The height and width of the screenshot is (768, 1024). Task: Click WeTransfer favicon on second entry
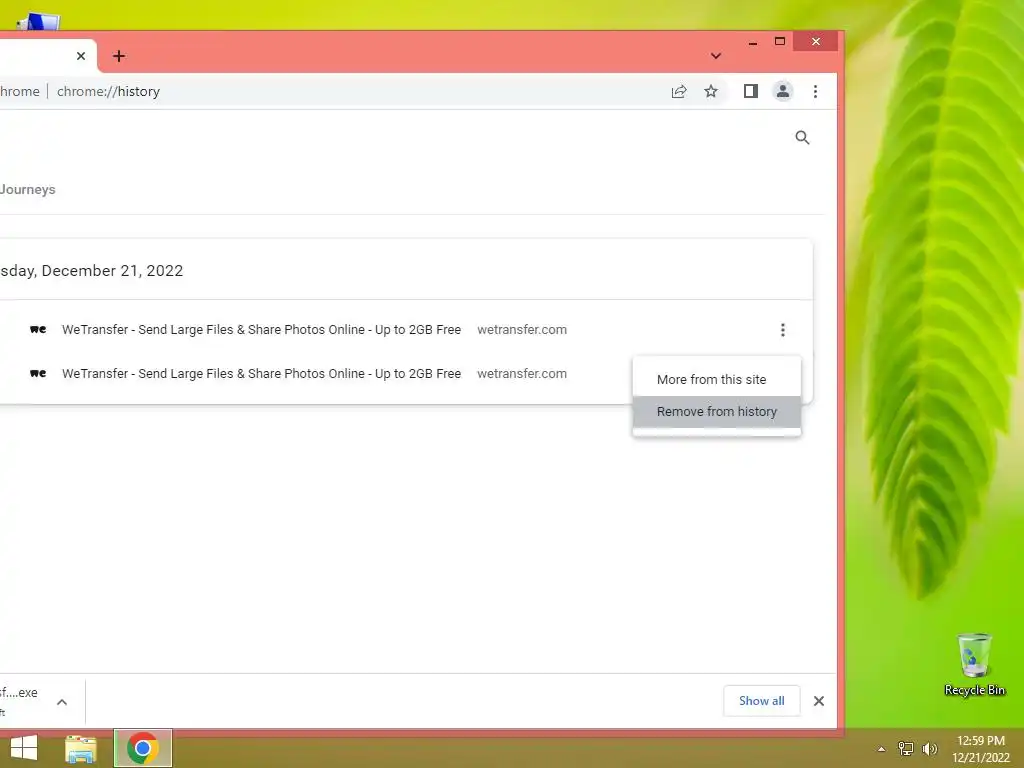[38, 373]
